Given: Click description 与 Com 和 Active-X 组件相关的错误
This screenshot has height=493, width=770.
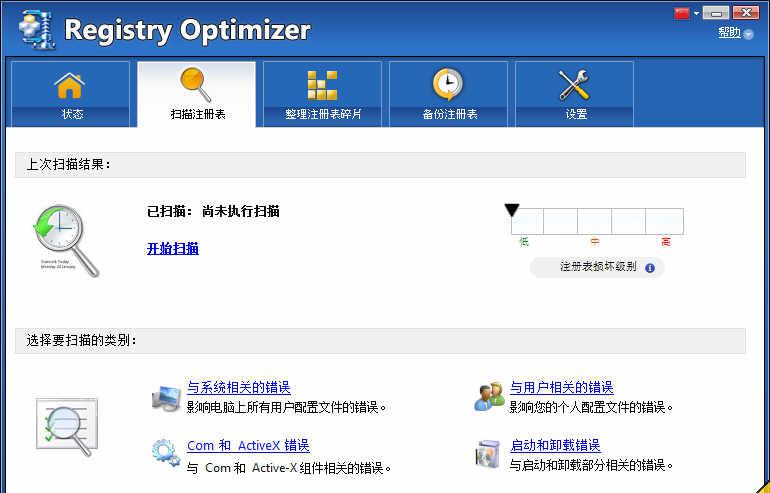Looking at the screenshot, I should (289, 468).
